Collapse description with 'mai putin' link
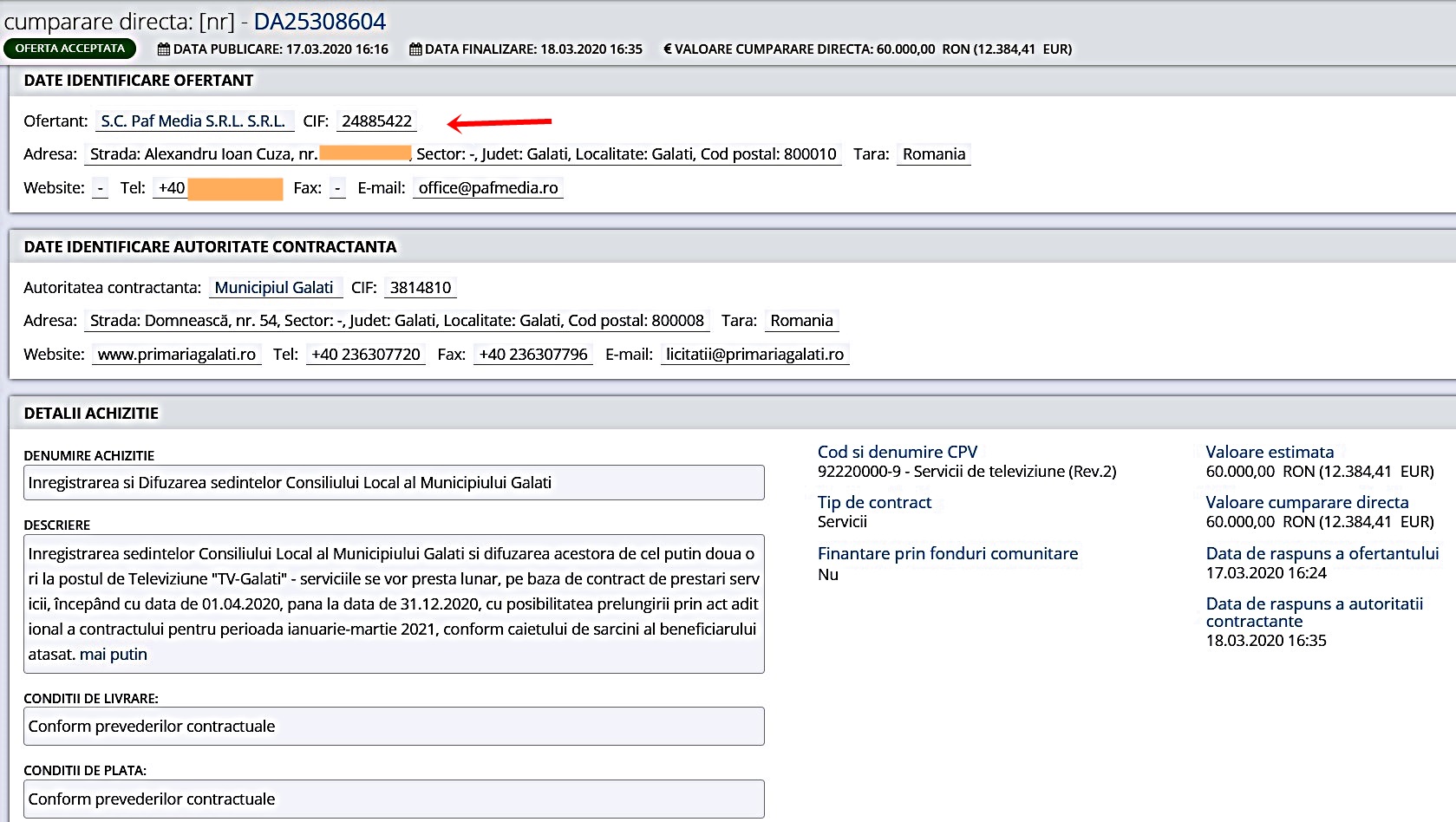The image size is (1456, 822). click(x=114, y=655)
